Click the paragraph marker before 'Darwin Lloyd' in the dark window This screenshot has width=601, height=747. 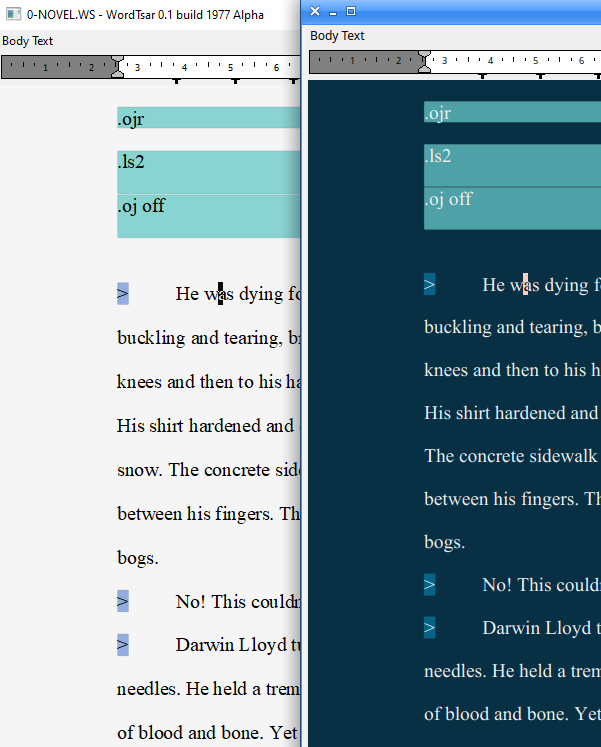tap(429, 628)
